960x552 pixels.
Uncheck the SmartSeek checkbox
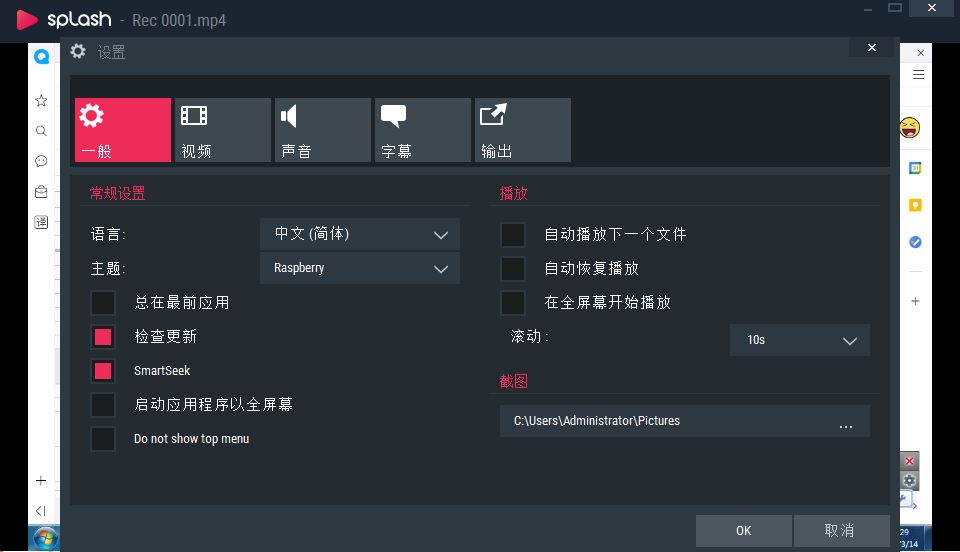click(103, 371)
